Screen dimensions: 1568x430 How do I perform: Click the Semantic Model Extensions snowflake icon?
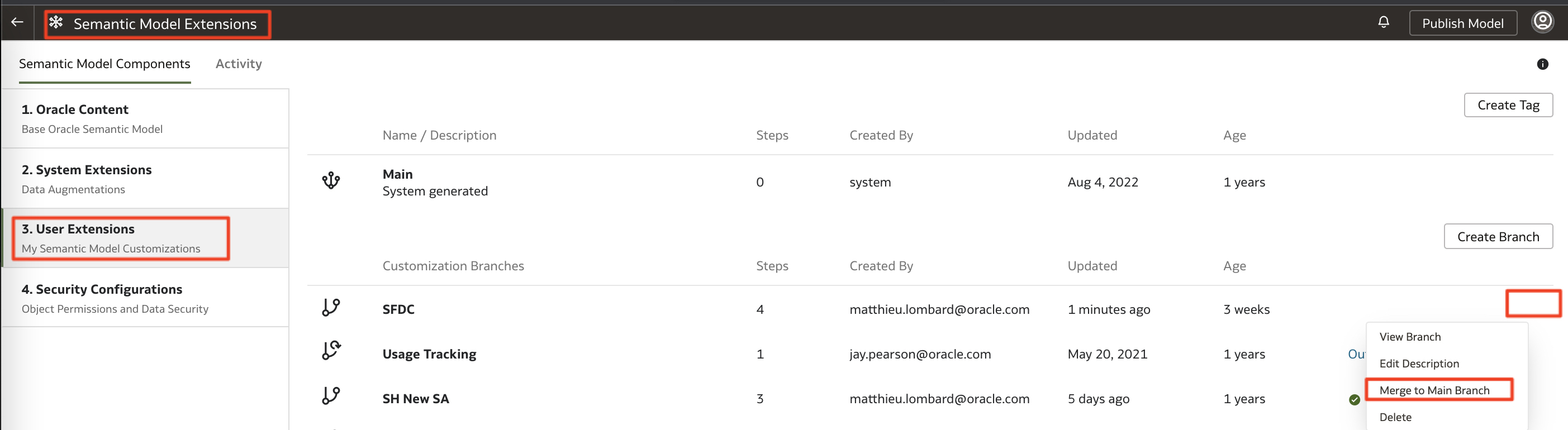(56, 22)
